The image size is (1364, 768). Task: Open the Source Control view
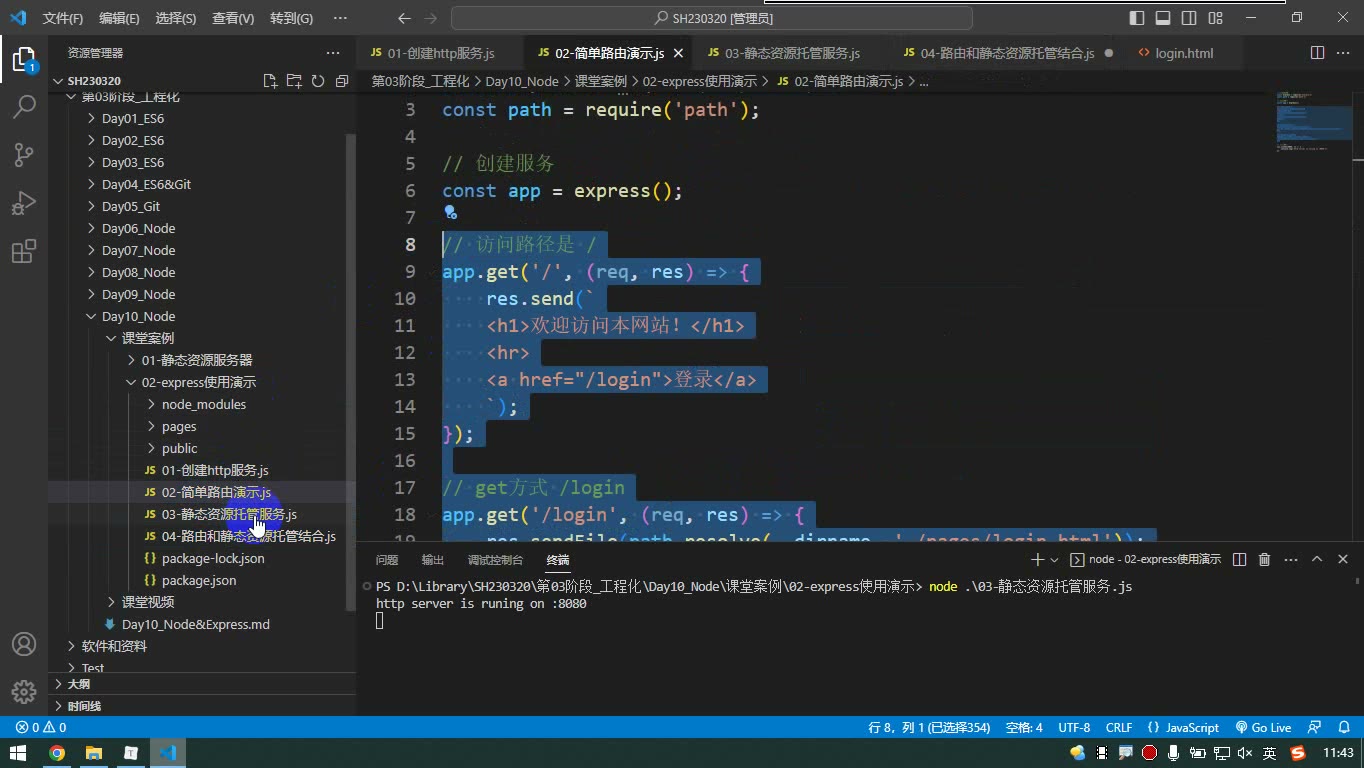[x=24, y=154]
